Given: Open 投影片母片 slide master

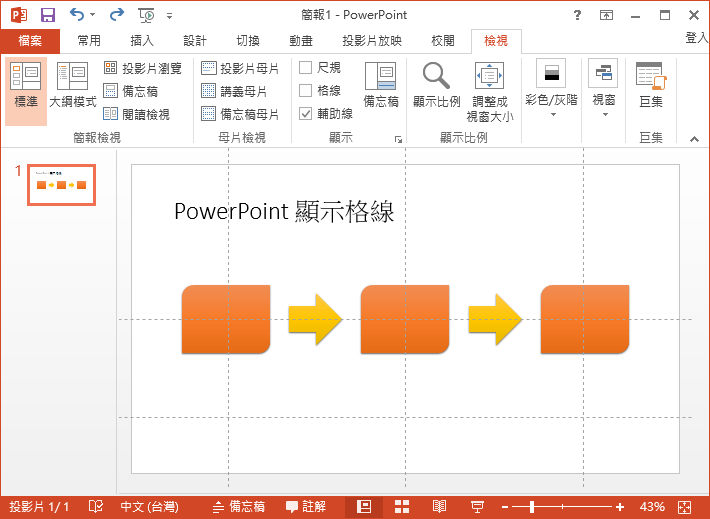Looking at the screenshot, I should [x=240, y=68].
